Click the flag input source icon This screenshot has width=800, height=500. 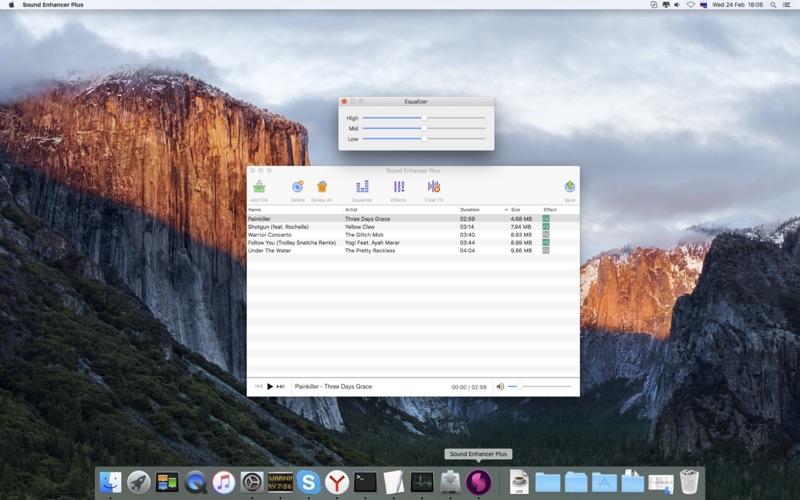pyautogui.click(x=704, y=5)
